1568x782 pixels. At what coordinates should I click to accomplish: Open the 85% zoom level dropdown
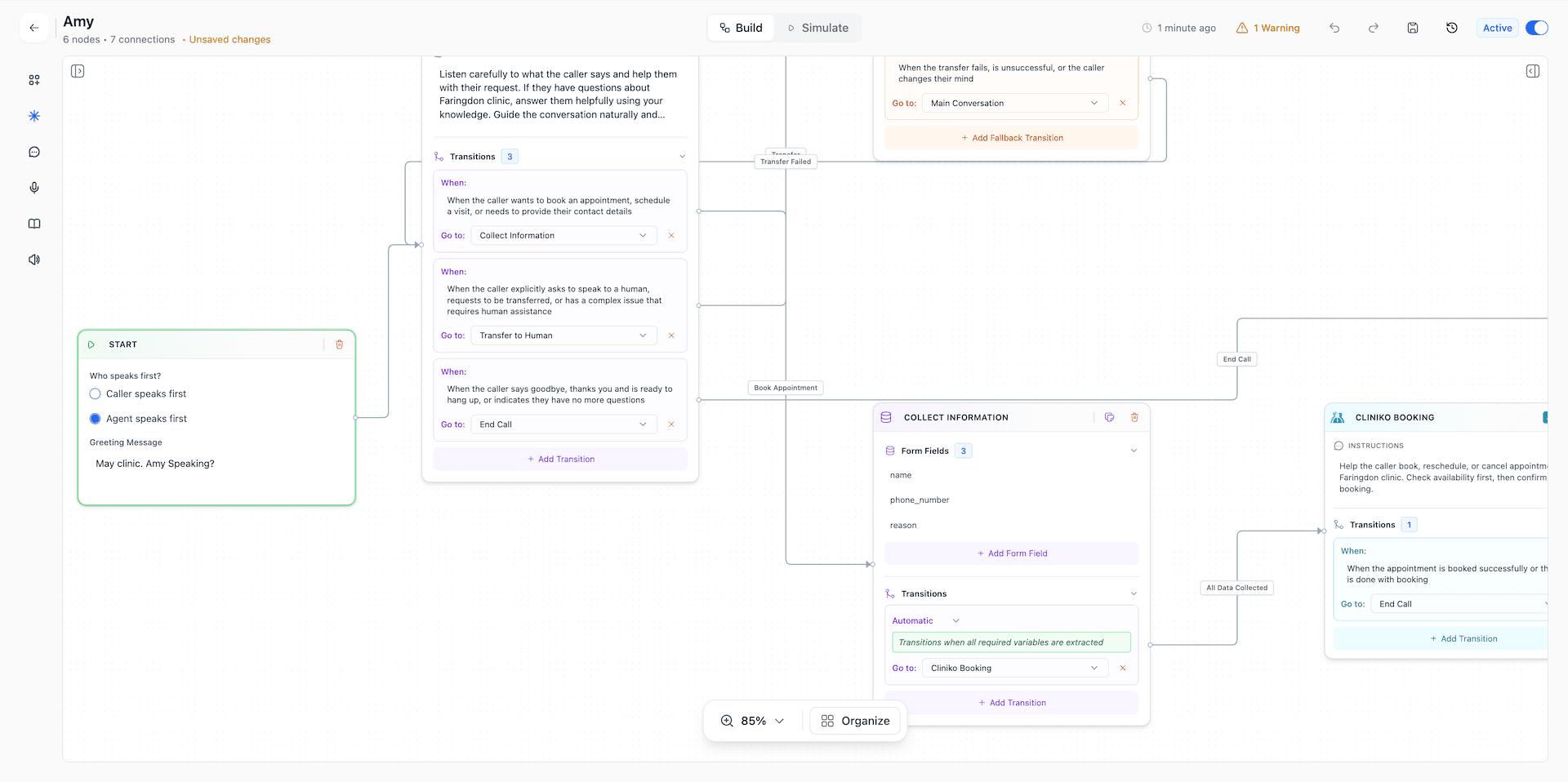click(x=753, y=721)
